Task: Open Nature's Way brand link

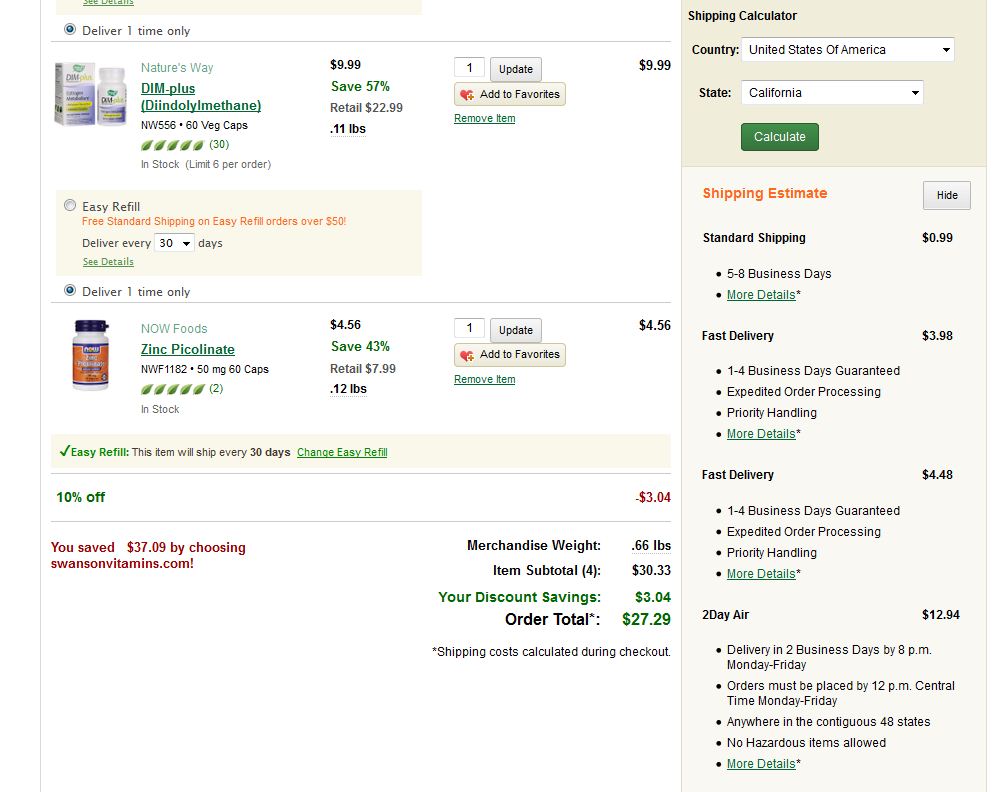Action: (x=177, y=67)
